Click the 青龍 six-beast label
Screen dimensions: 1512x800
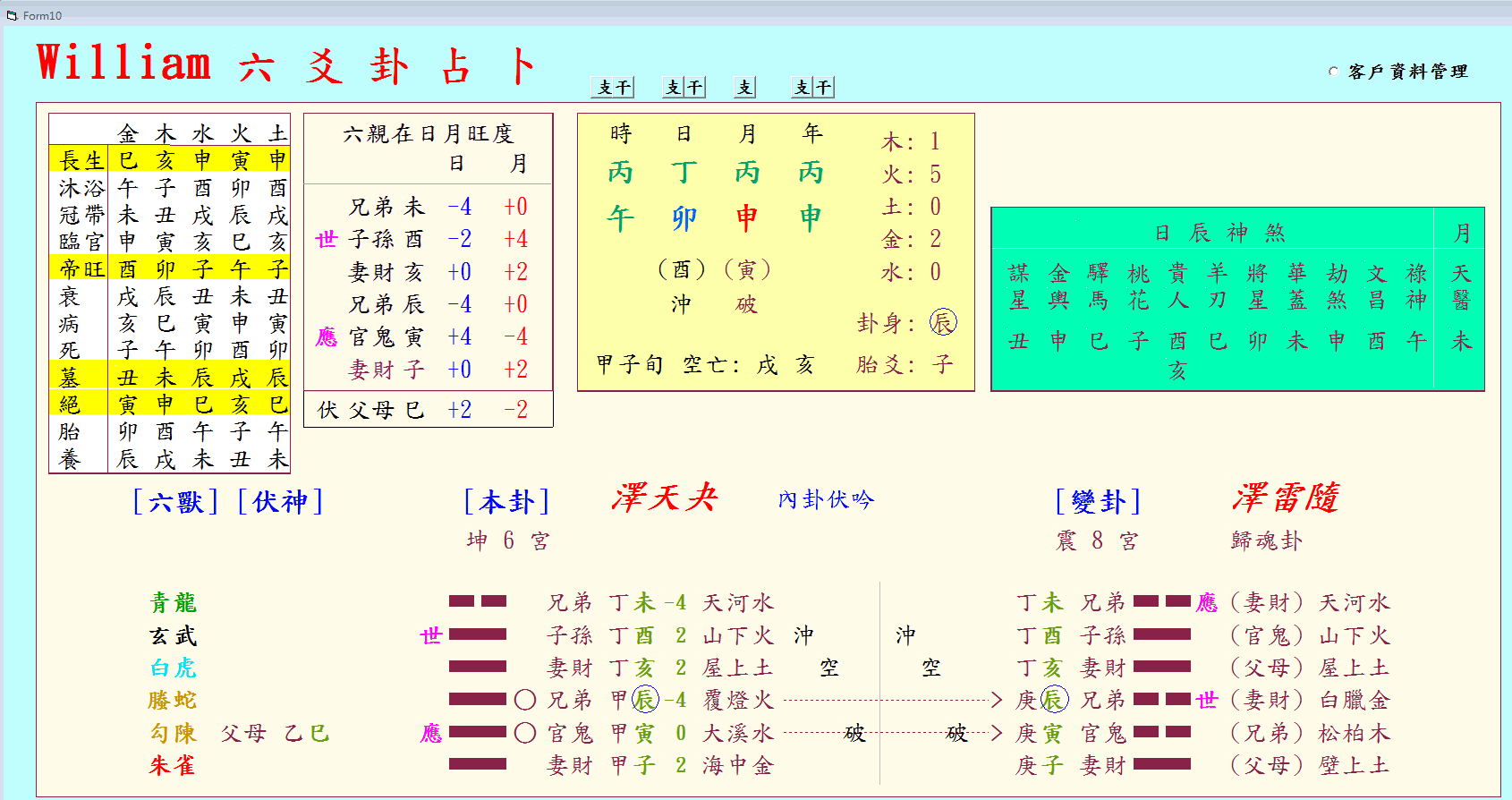pyautogui.click(x=174, y=602)
